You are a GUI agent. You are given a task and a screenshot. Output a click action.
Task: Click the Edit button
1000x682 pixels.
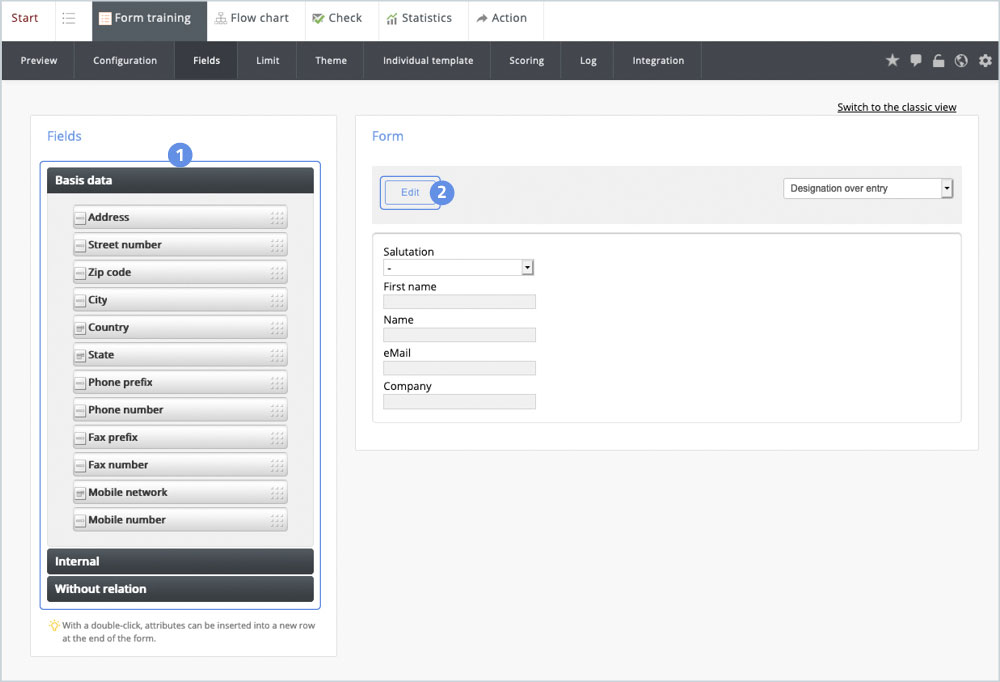click(410, 192)
